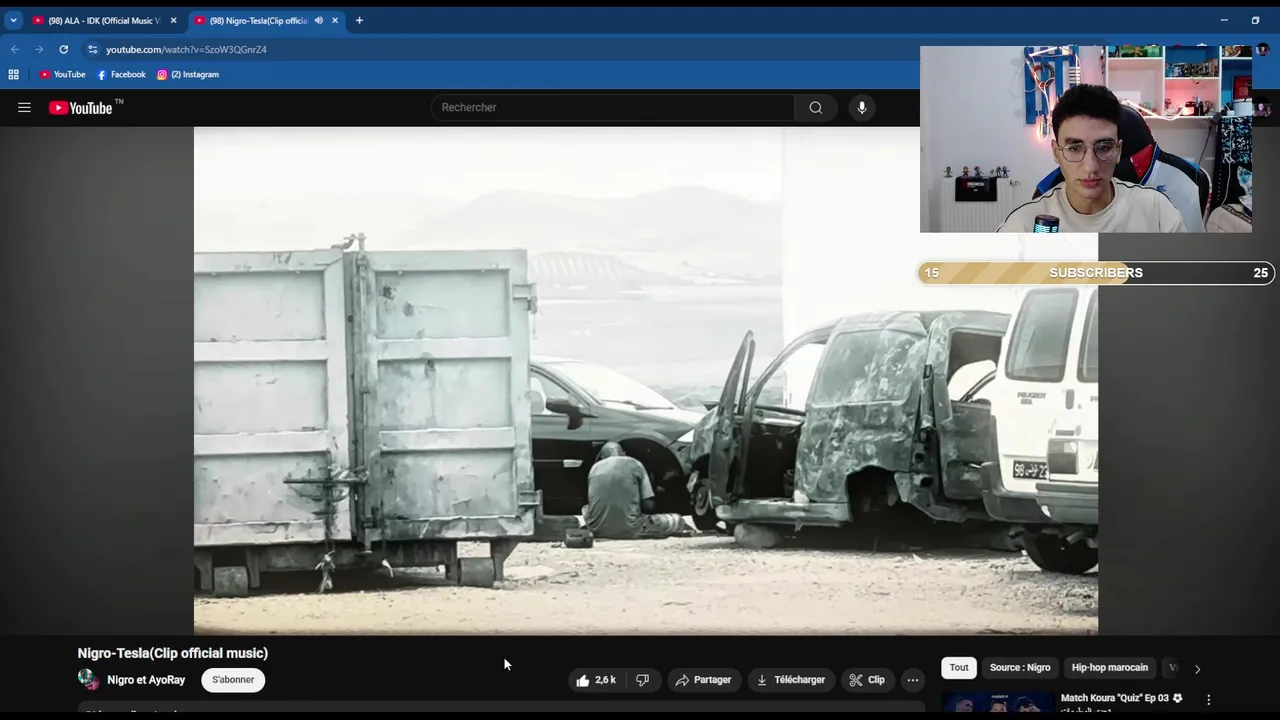Open the YouTube bookmark
The width and height of the screenshot is (1280, 720).
tap(62, 74)
